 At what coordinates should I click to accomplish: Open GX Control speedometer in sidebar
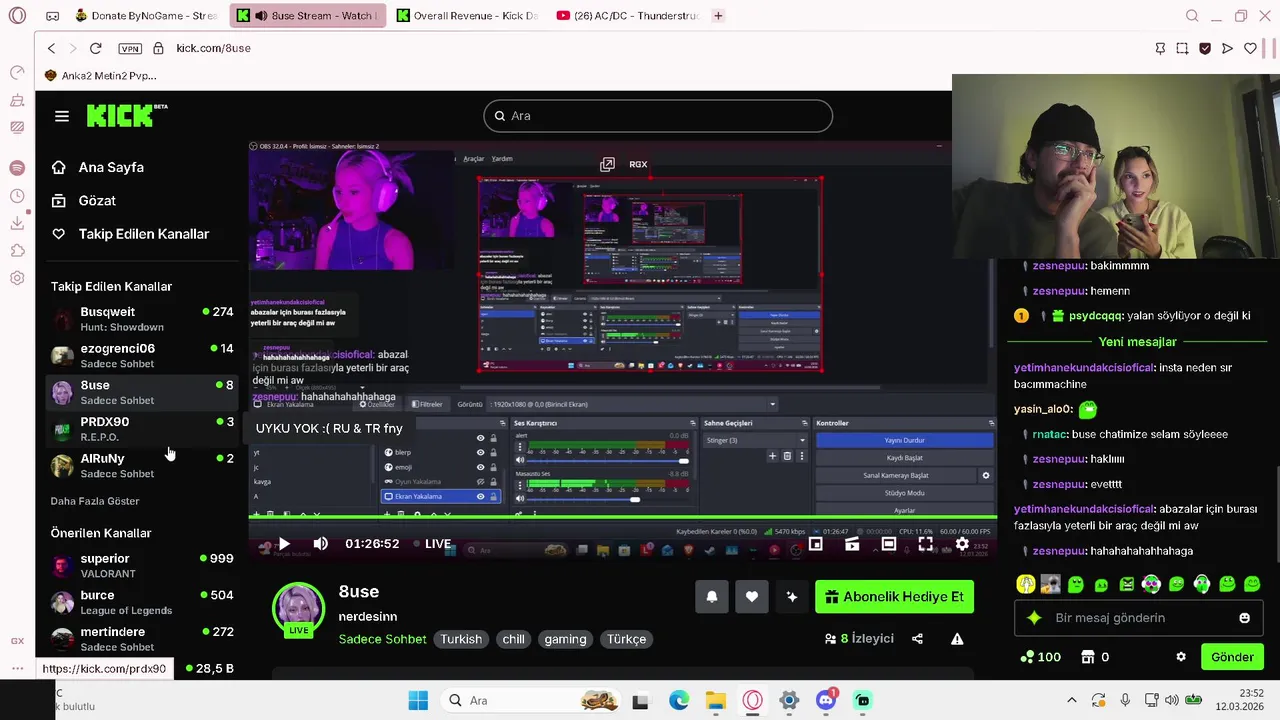click(17, 72)
